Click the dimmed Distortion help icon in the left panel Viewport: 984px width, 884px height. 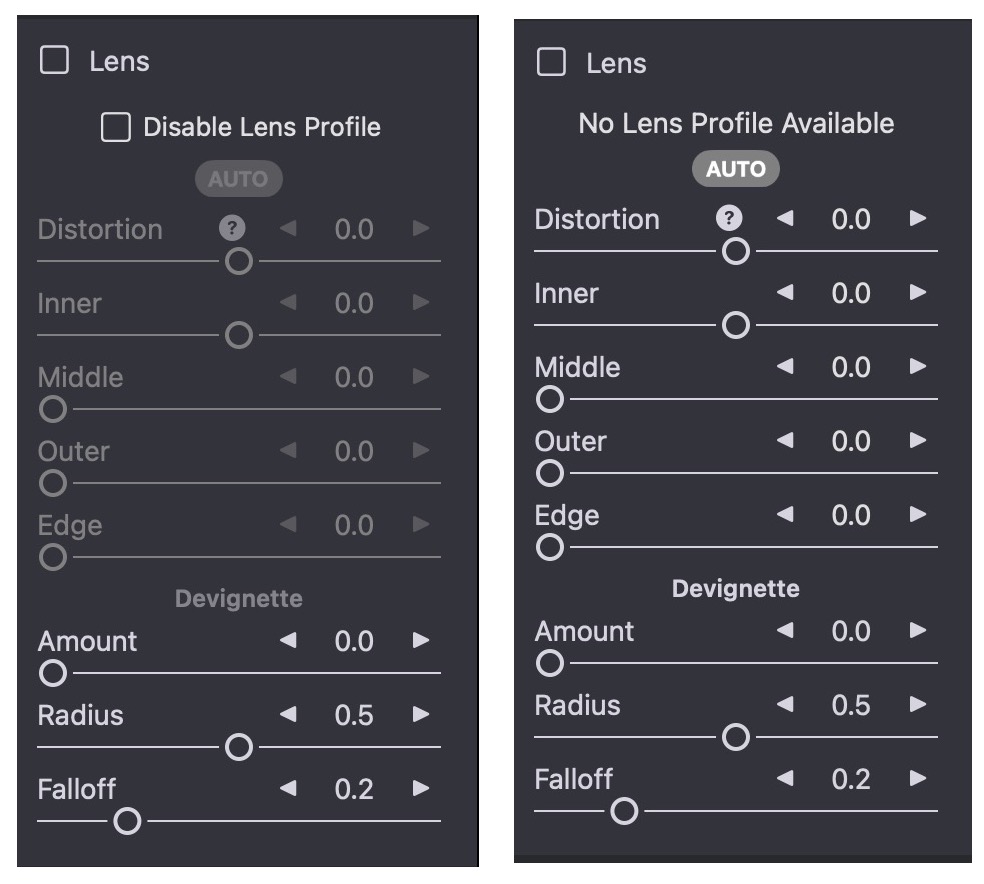[232, 228]
